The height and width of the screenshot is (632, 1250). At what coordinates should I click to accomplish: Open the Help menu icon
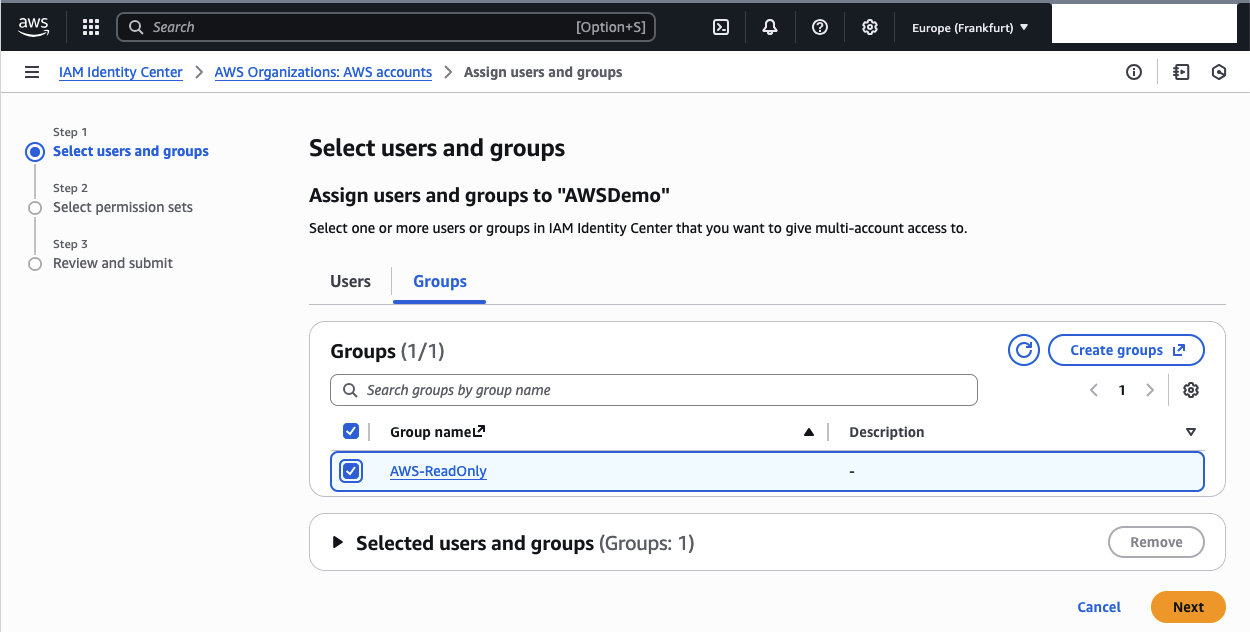point(820,27)
